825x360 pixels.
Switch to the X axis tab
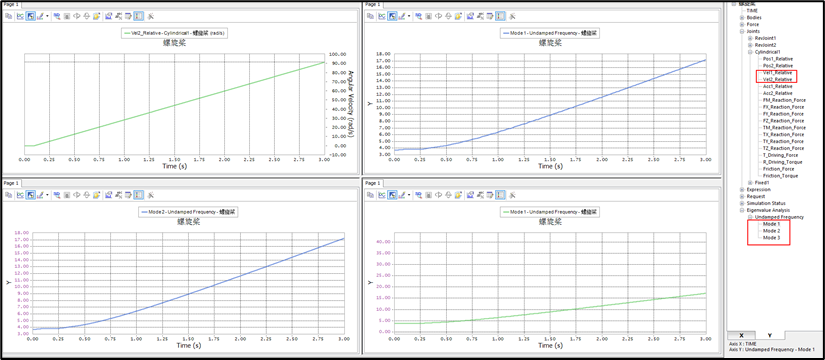(x=741, y=335)
